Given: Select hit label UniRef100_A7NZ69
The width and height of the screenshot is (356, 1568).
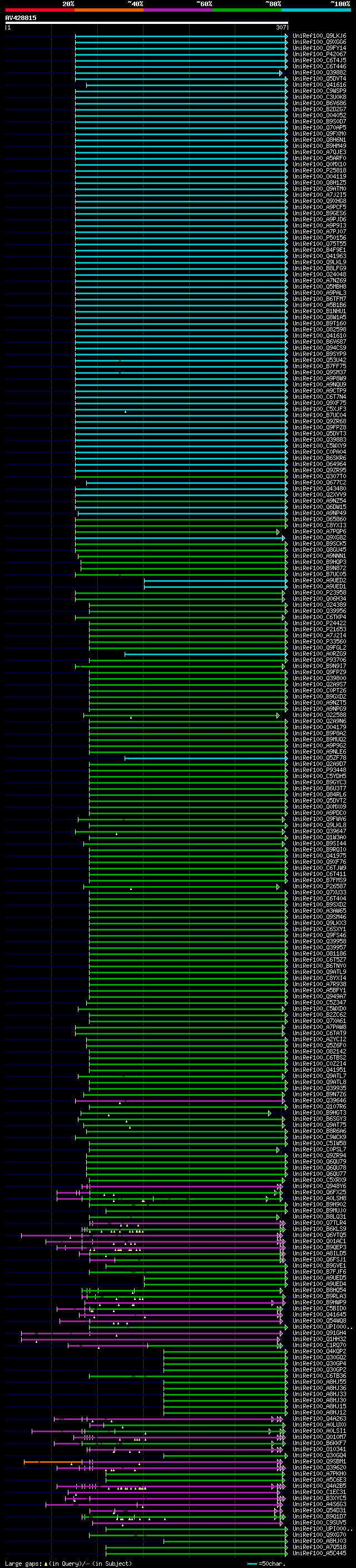Looking at the screenshot, I should (x=319, y=280).
